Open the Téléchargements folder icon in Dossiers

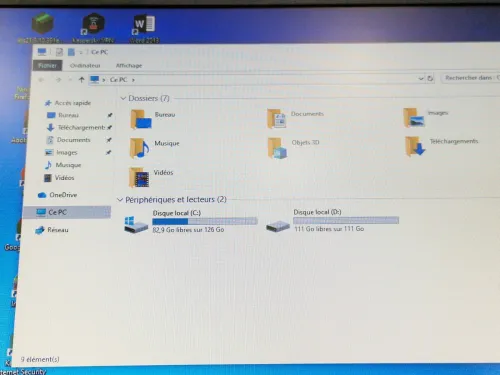pos(415,146)
